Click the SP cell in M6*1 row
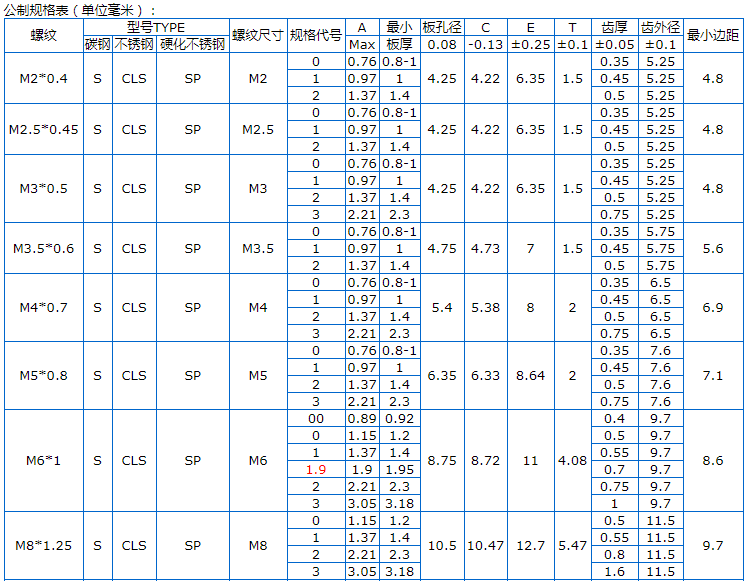746x581 pixels. (x=193, y=461)
